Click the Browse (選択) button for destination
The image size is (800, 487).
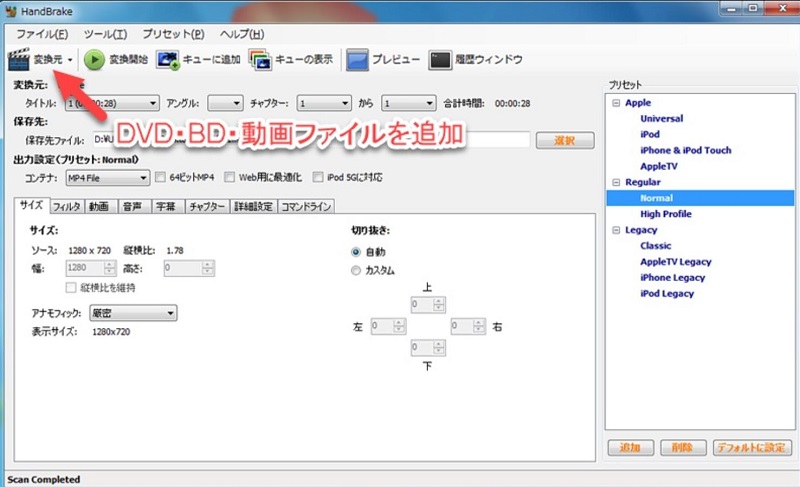coord(565,140)
